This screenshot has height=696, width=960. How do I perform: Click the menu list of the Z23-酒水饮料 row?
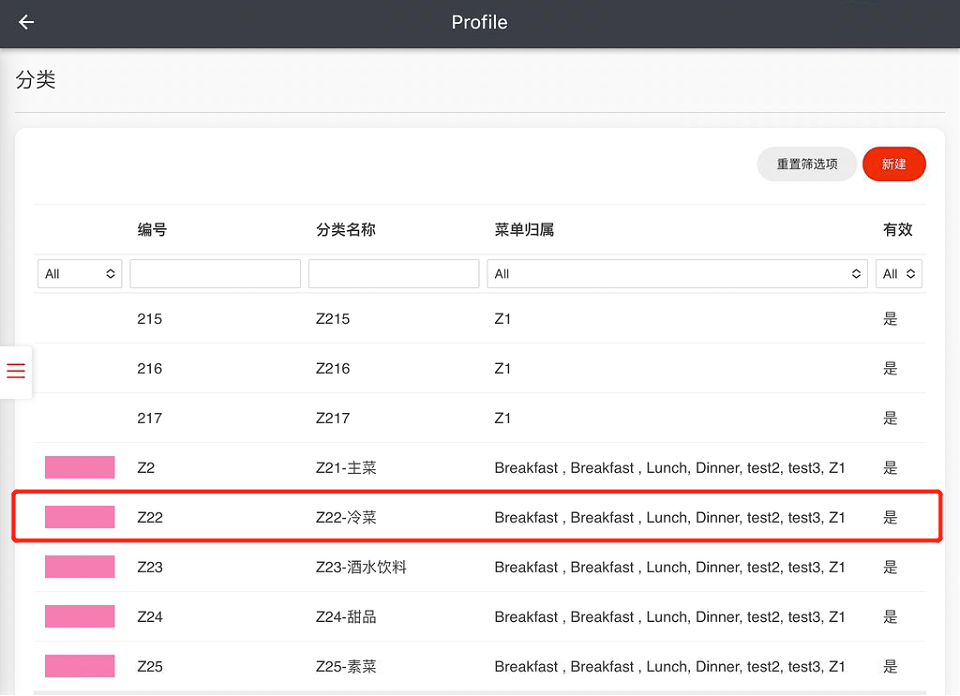pos(670,567)
